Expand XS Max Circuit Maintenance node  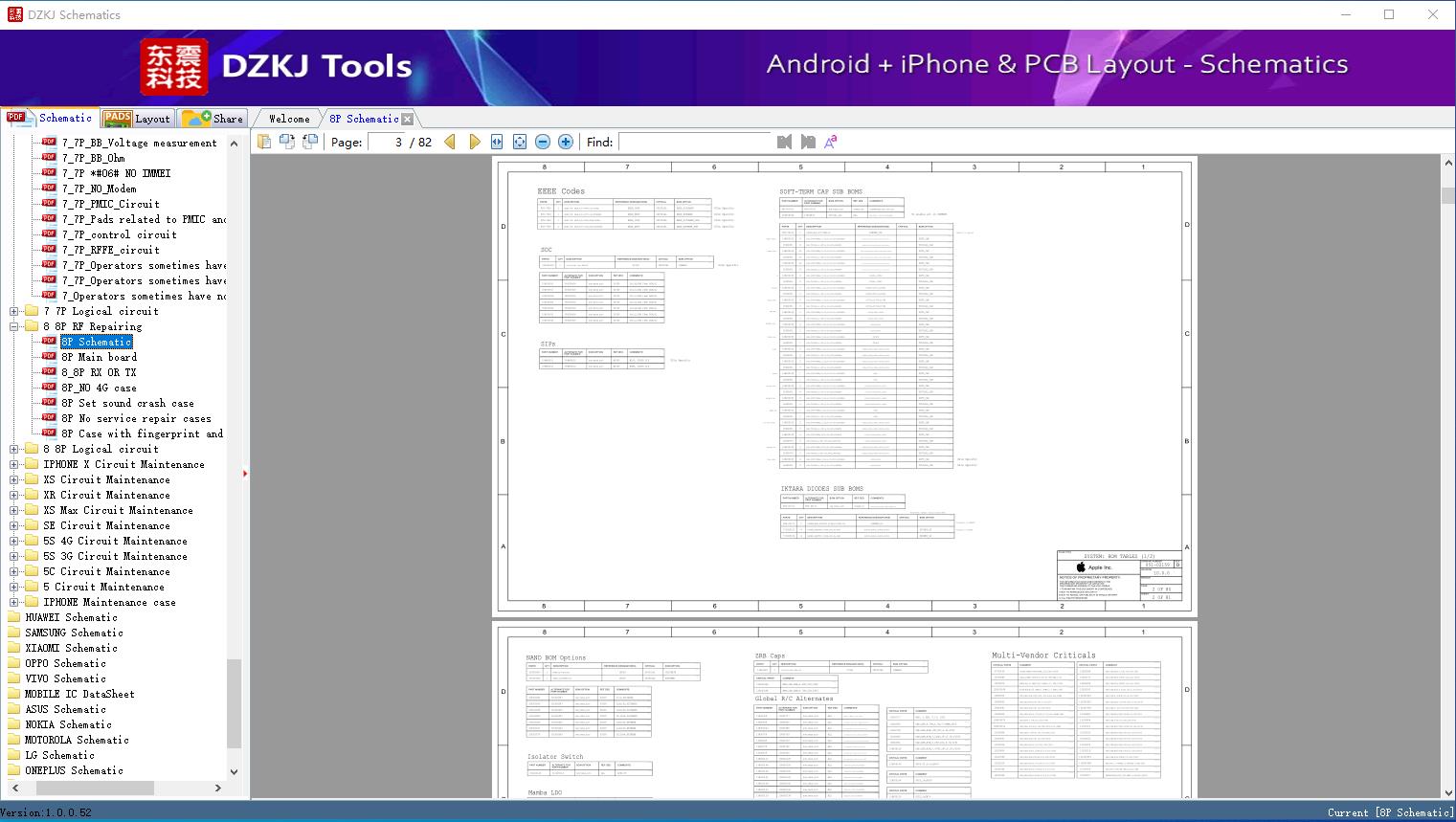point(13,510)
